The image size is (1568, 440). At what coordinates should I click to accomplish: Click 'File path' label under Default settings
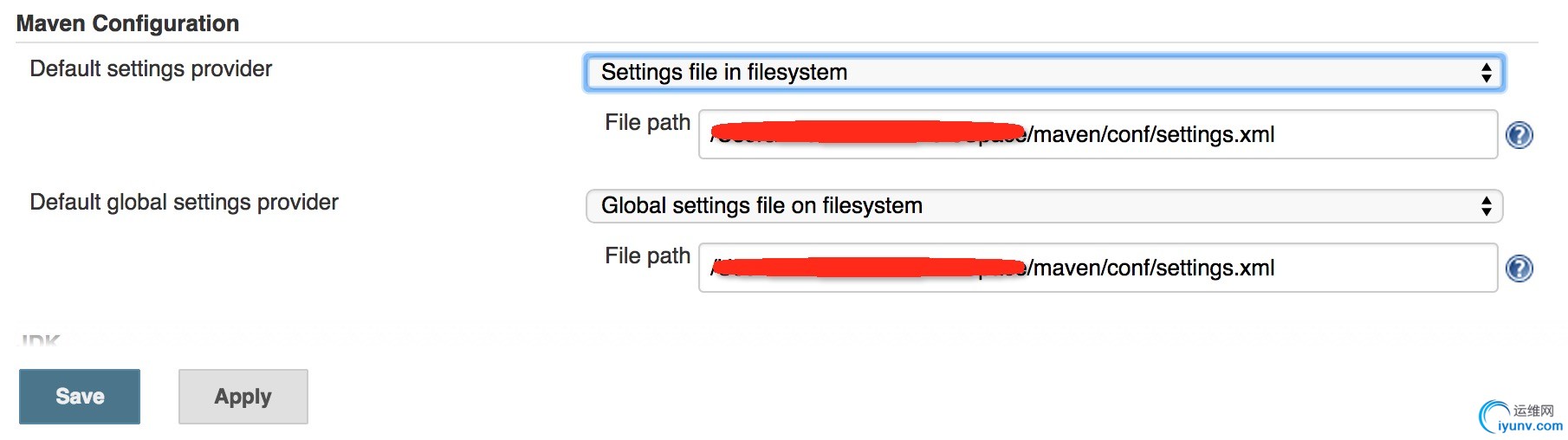coord(647,123)
